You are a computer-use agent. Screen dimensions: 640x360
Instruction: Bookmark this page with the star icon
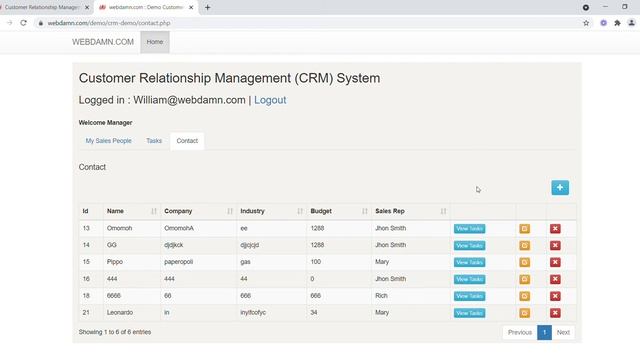tap(586, 23)
